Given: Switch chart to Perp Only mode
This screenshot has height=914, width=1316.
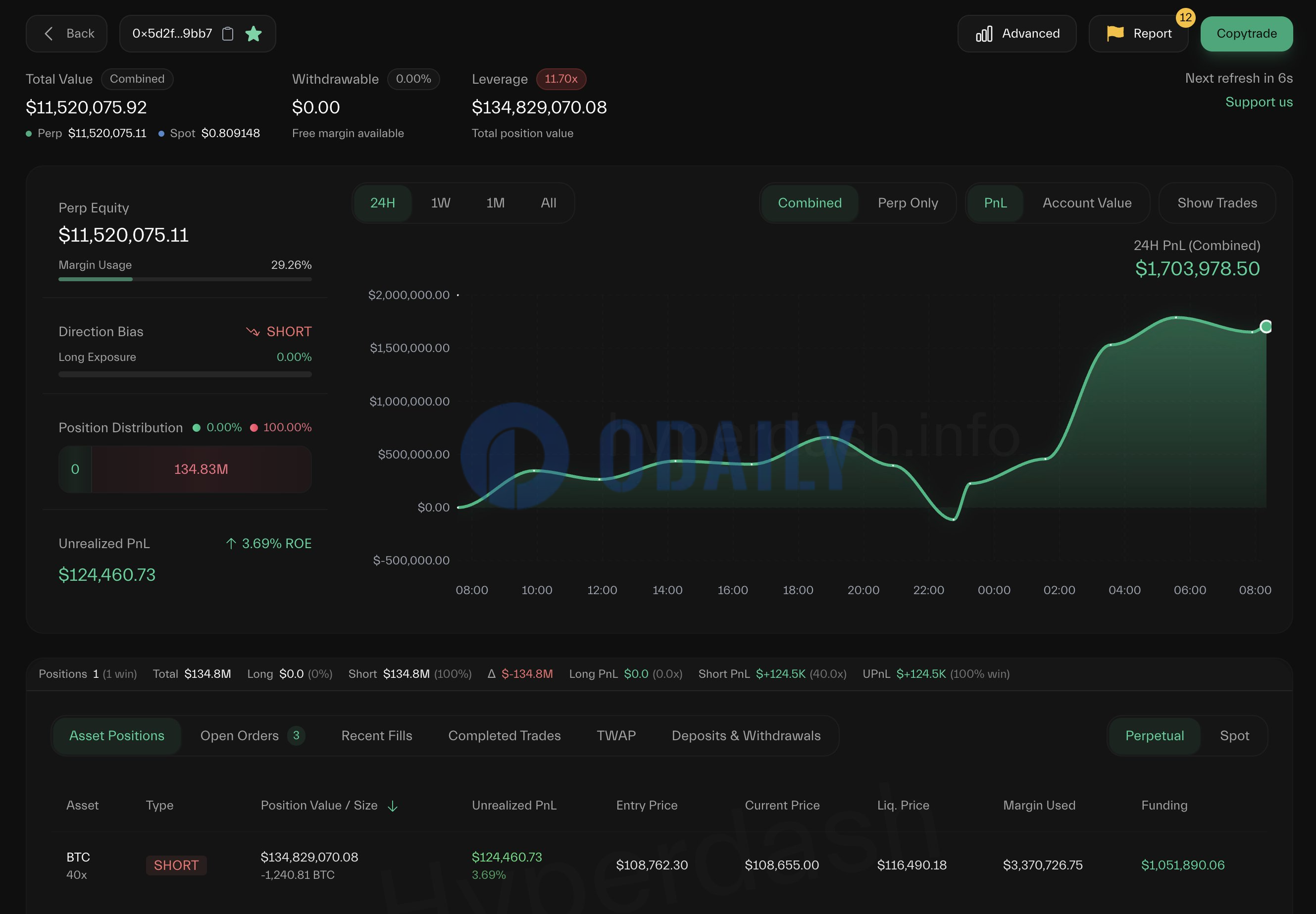Looking at the screenshot, I should (x=907, y=203).
